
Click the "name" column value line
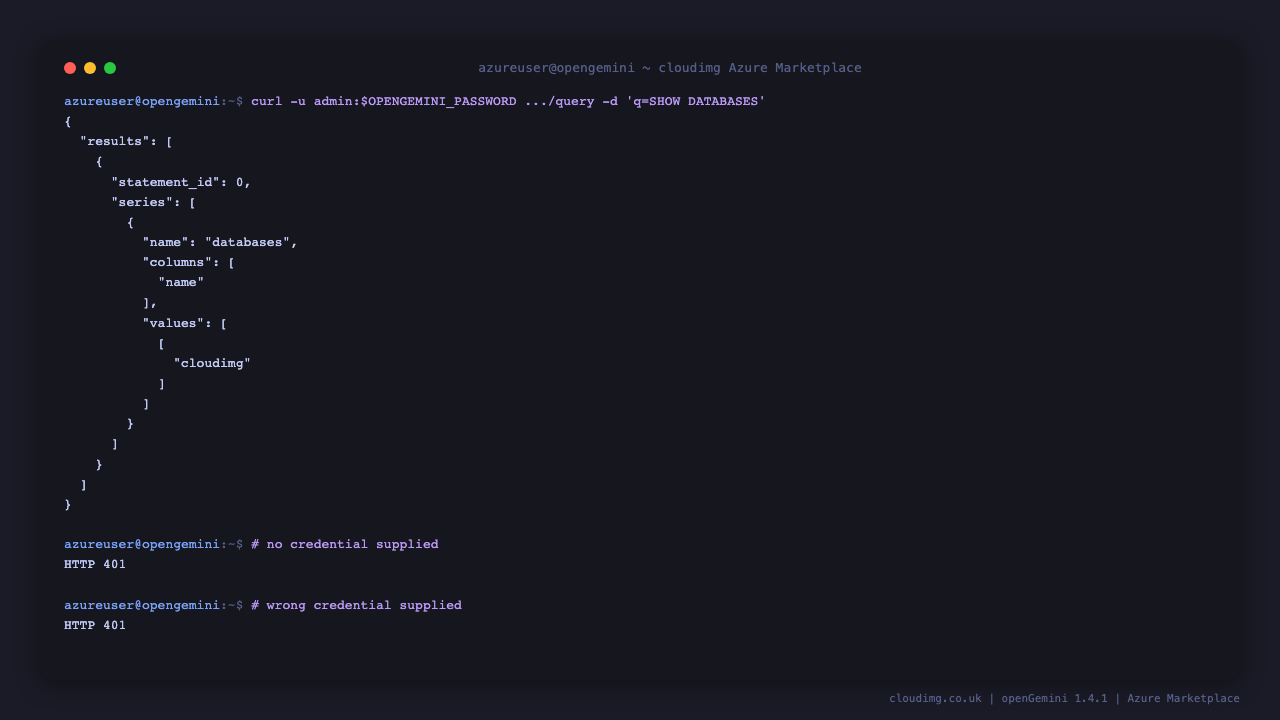coord(181,282)
